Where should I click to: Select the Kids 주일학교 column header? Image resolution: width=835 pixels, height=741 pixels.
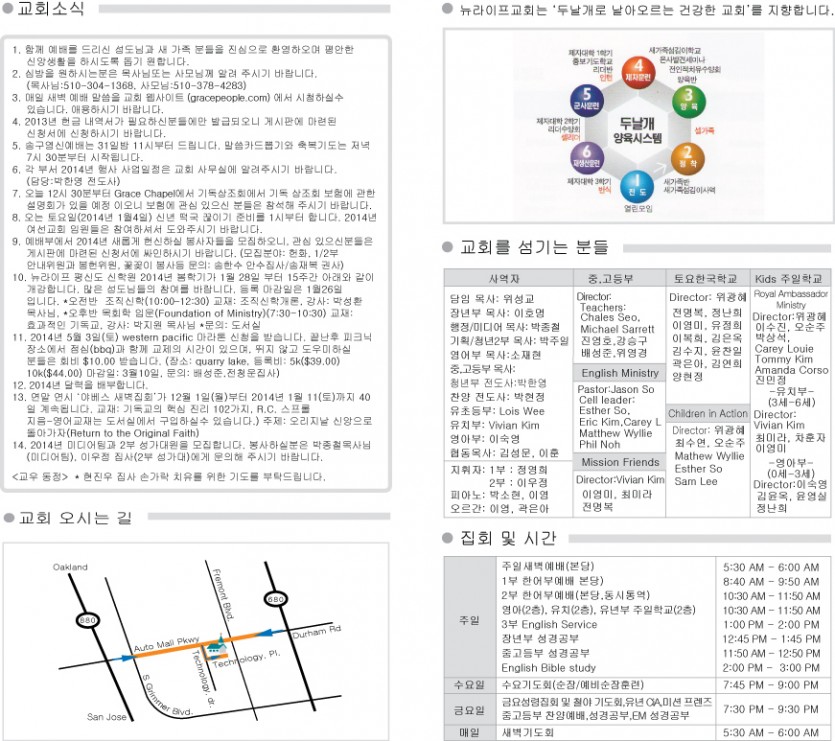click(x=790, y=278)
